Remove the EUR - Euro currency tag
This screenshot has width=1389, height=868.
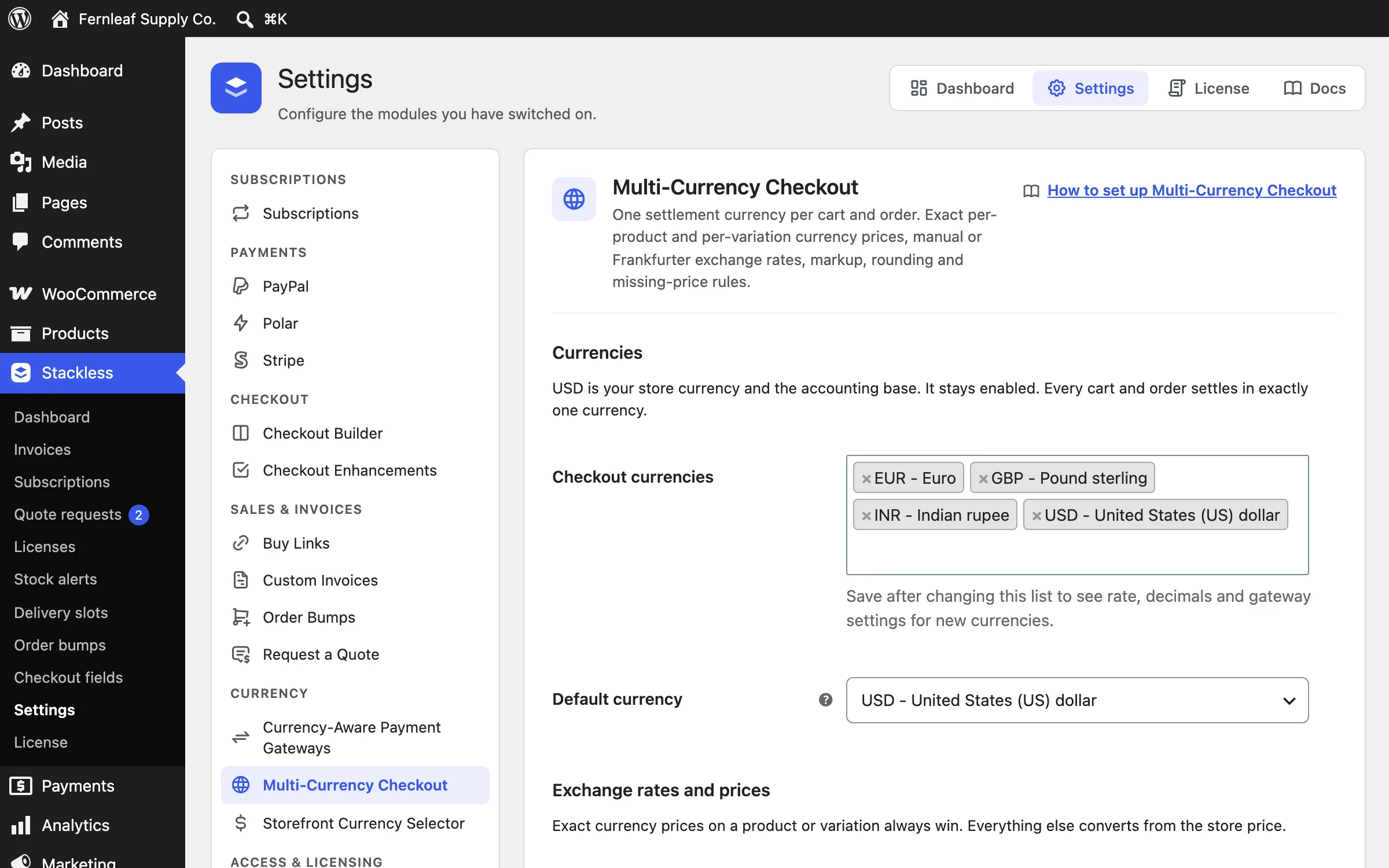coord(866,479)
